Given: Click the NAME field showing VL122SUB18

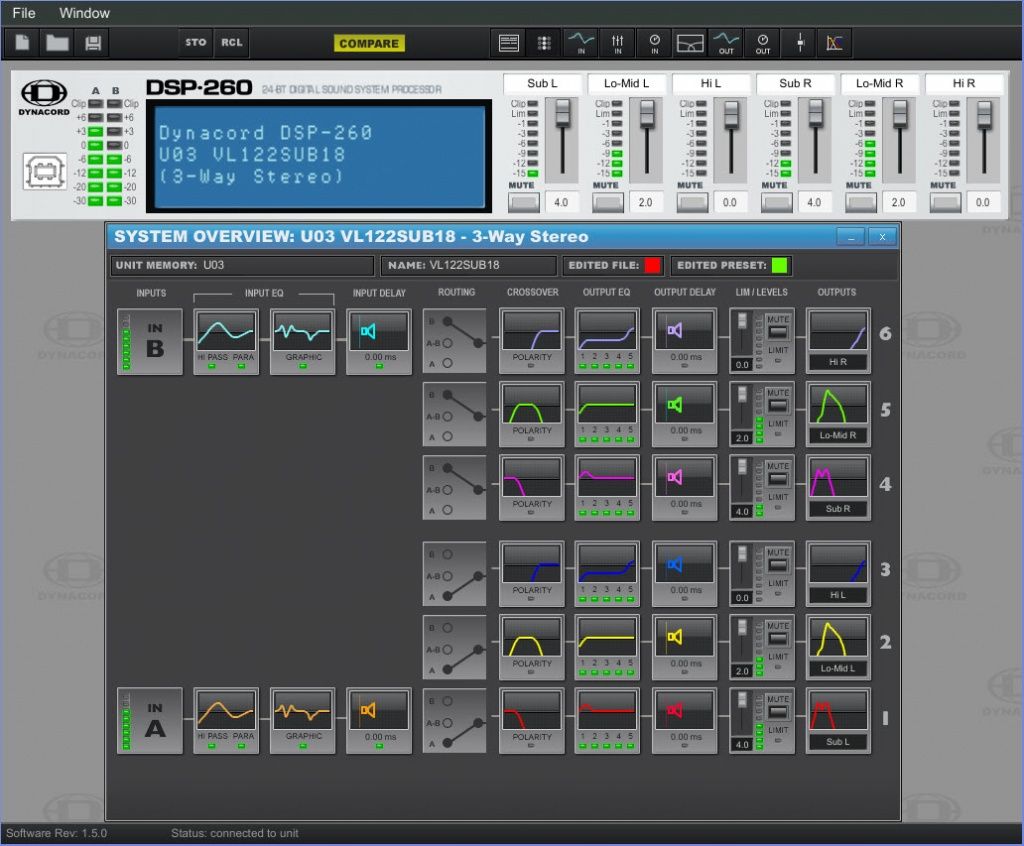Looking at the screenshot, I should tap(468, 265).
